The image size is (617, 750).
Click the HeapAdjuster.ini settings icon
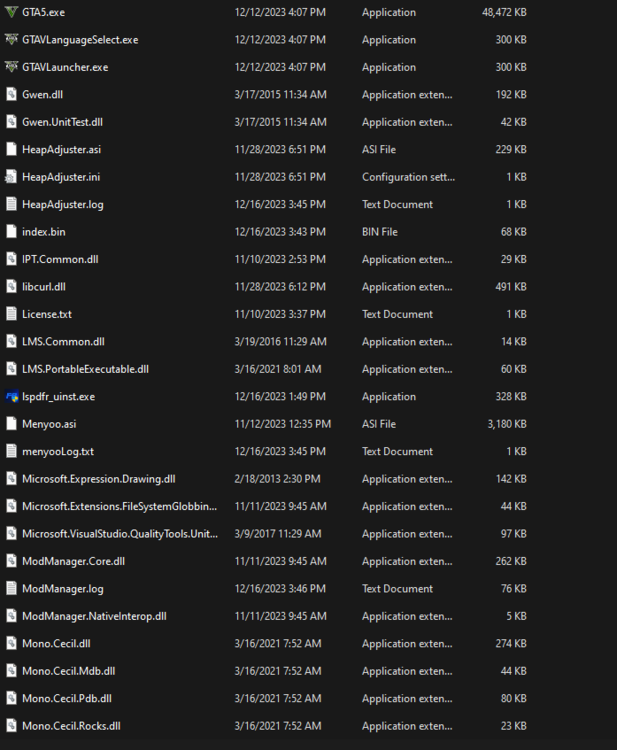pos(11,177)
